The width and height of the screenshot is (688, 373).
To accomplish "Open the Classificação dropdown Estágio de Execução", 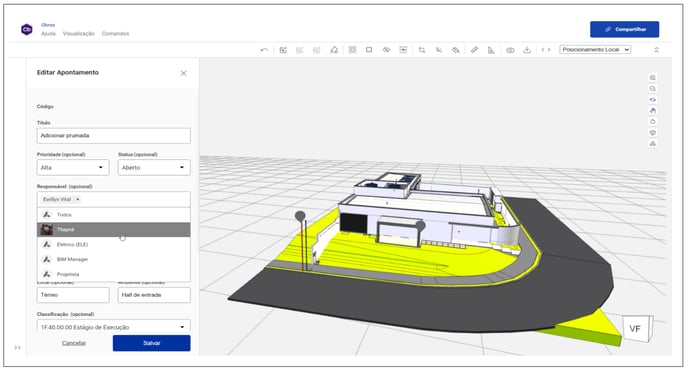I will [114, 326].
